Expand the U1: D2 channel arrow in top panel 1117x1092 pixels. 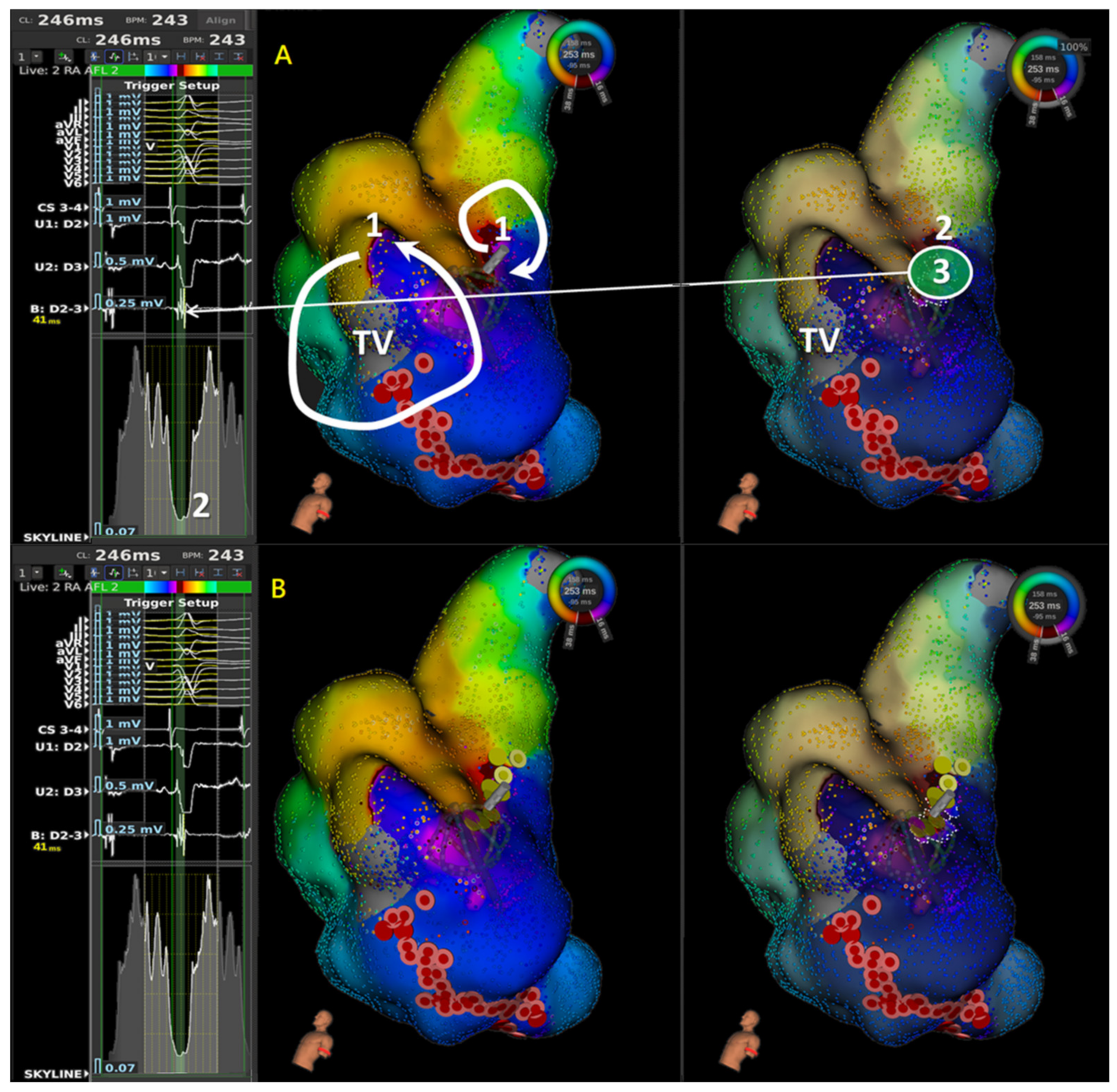point(87,224)
